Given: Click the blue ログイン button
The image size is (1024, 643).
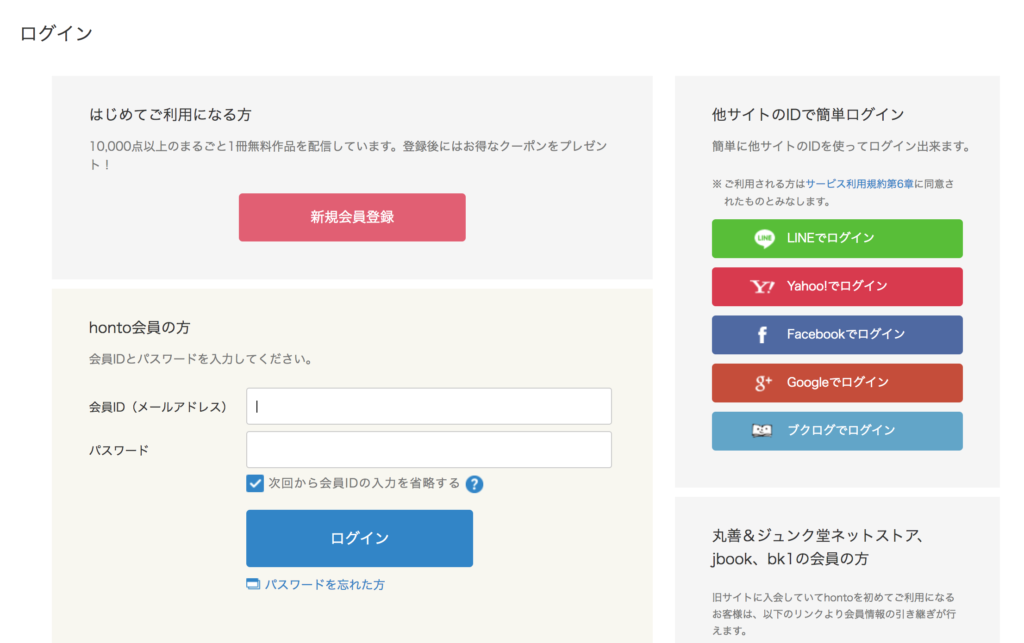Looking at the screenshot, I should (x=359, y=538).
